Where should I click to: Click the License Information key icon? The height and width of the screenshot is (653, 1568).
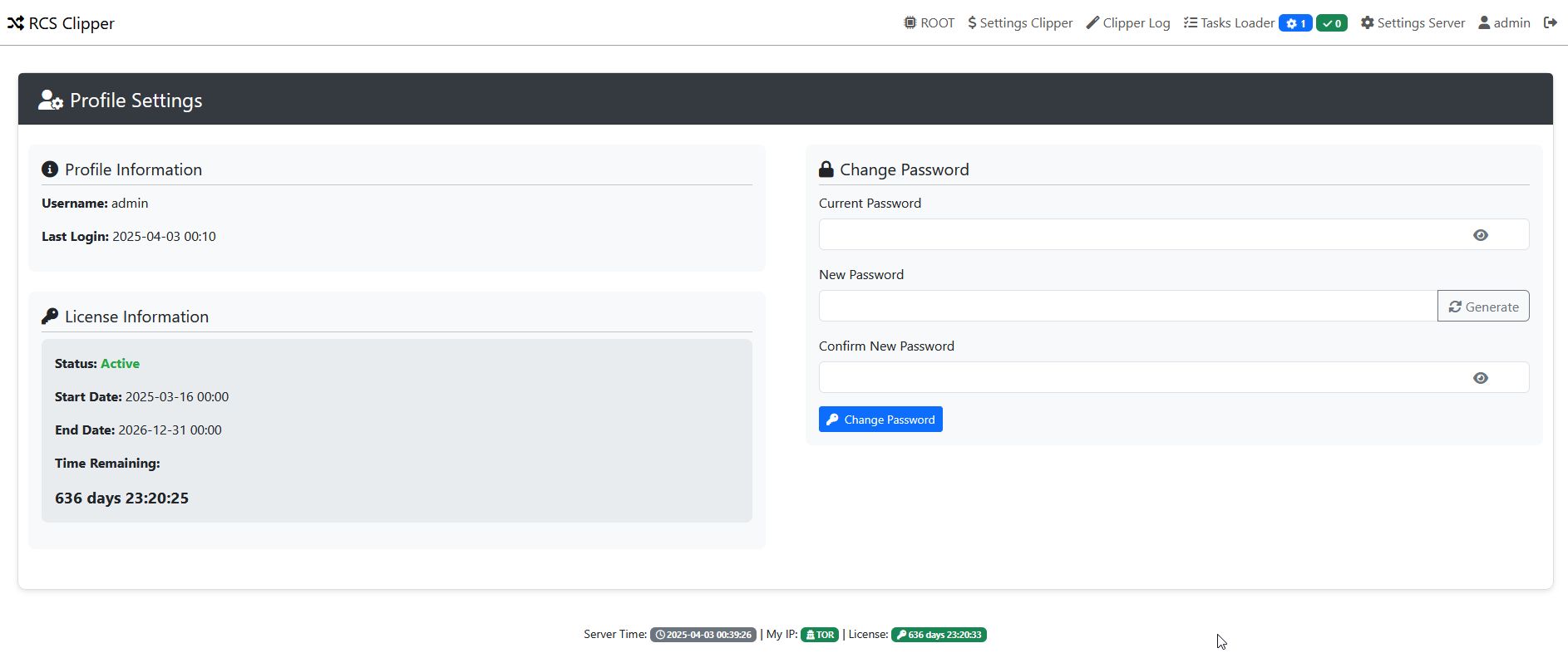(x=50, y=317)
